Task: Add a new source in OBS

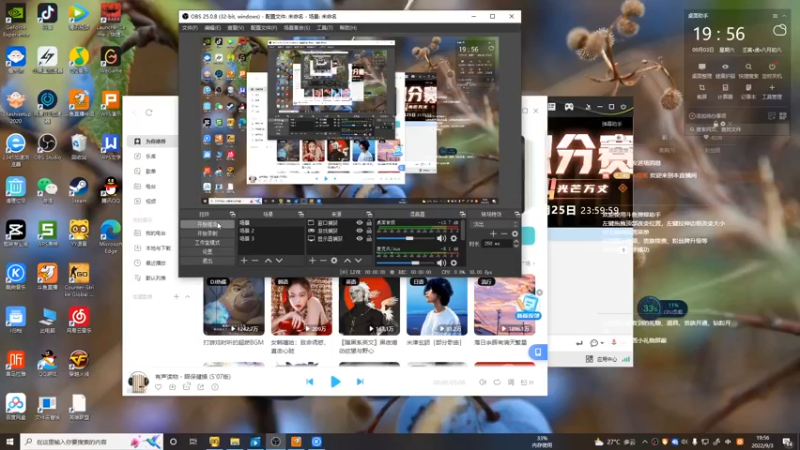Action: click(312, 261)
